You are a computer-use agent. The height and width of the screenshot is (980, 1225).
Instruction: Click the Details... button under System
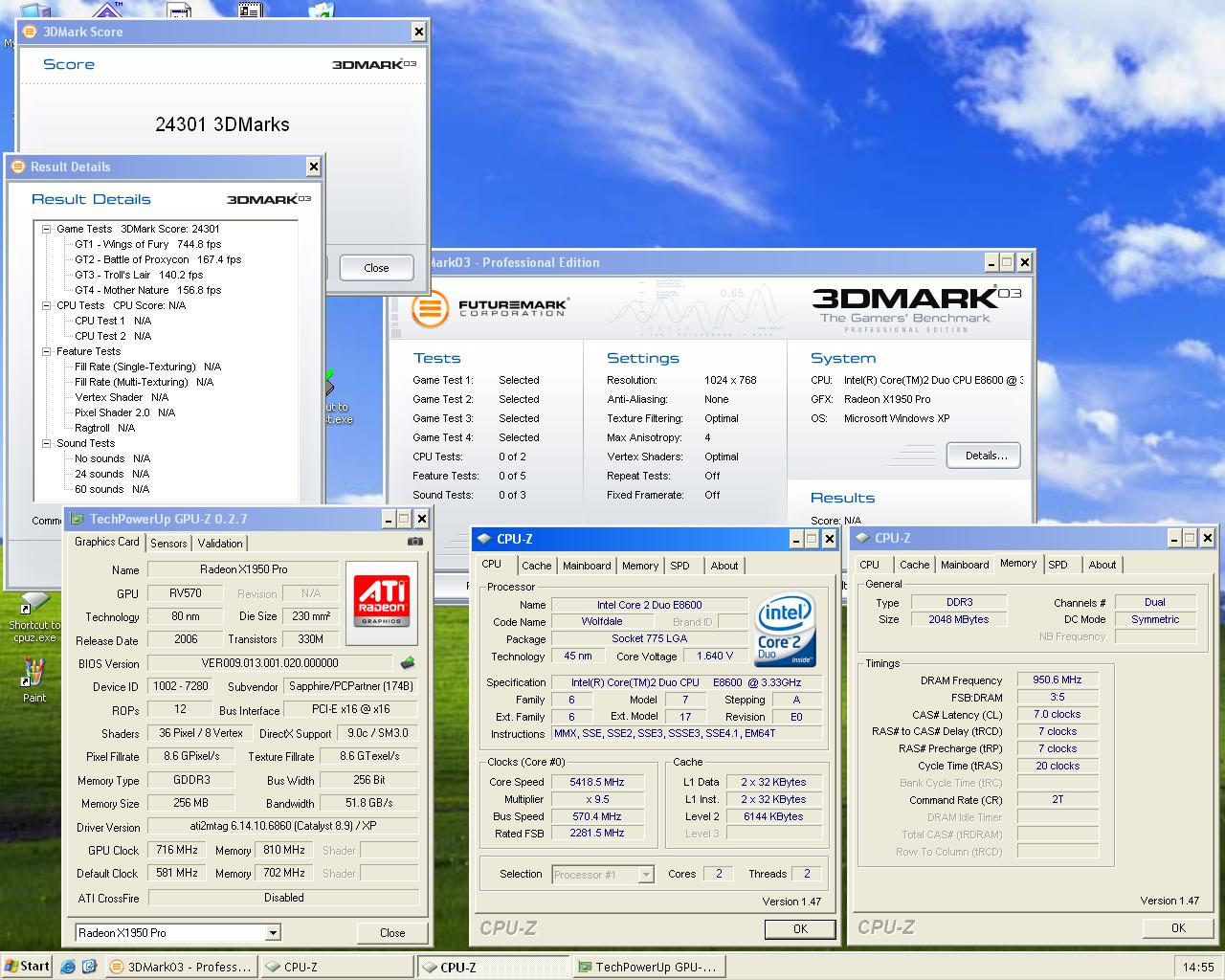(984, 456)
